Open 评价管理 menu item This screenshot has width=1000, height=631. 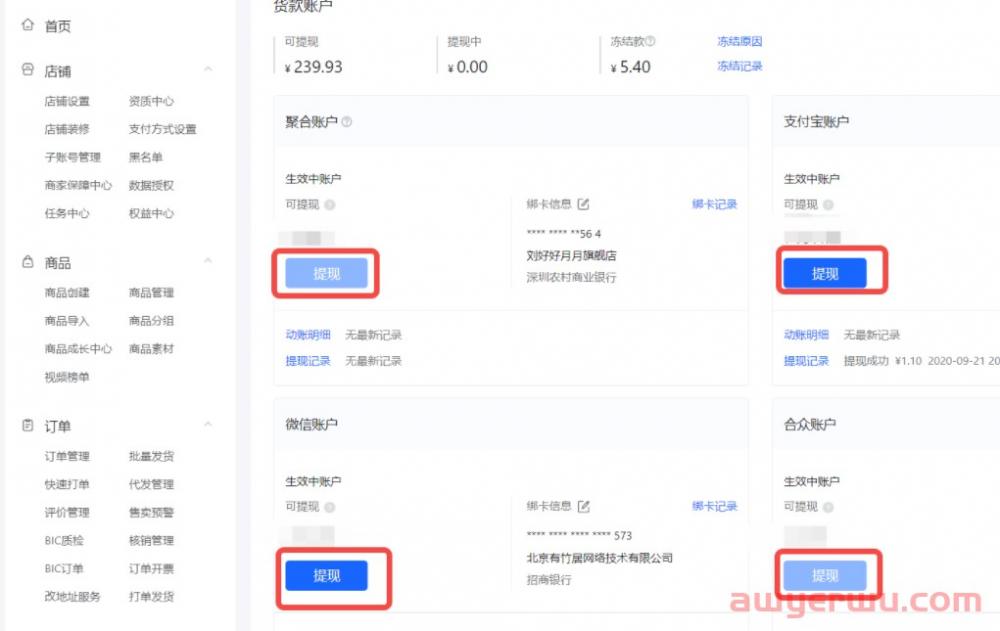(x=67, y=512)
